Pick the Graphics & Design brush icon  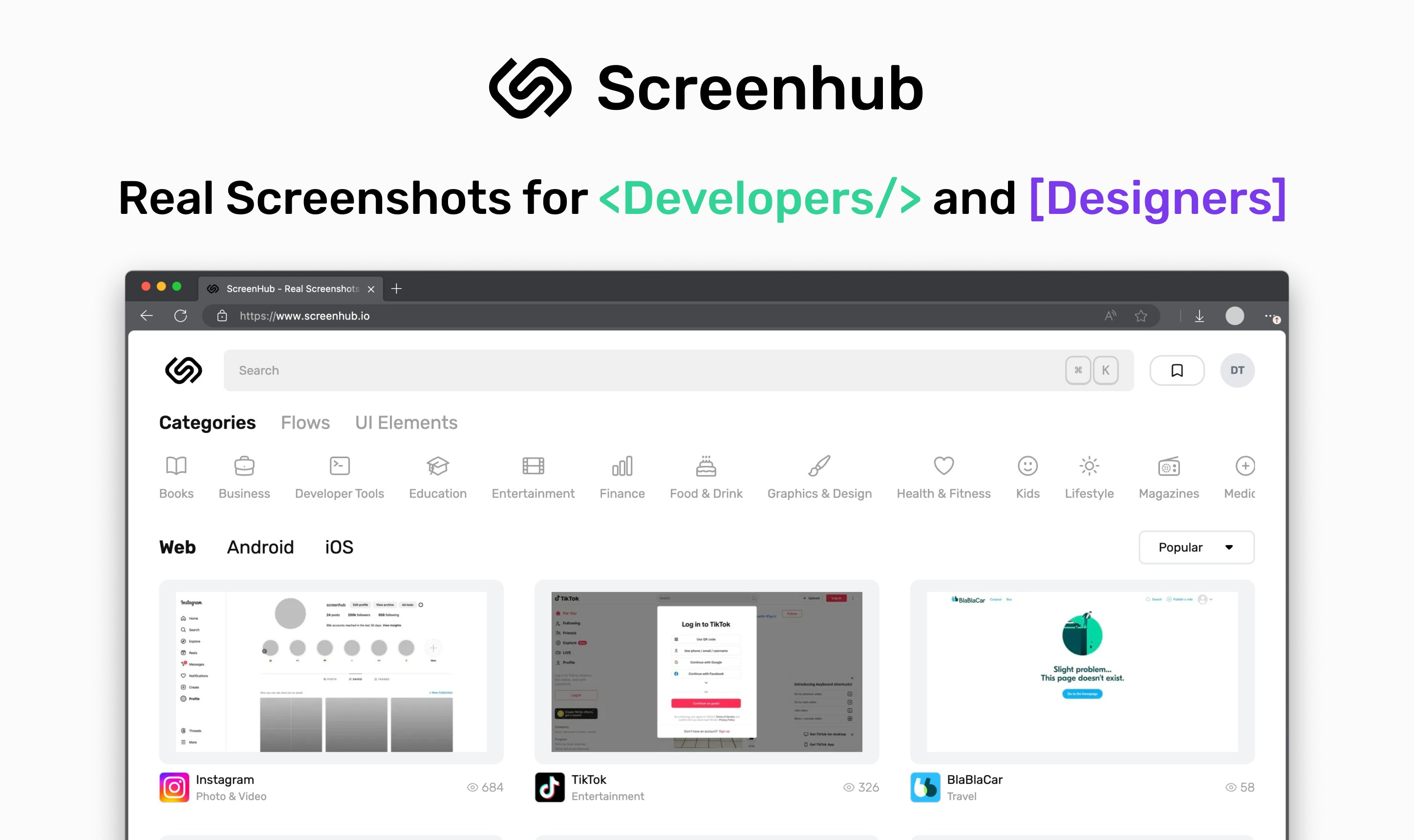(x=819, y=466)
